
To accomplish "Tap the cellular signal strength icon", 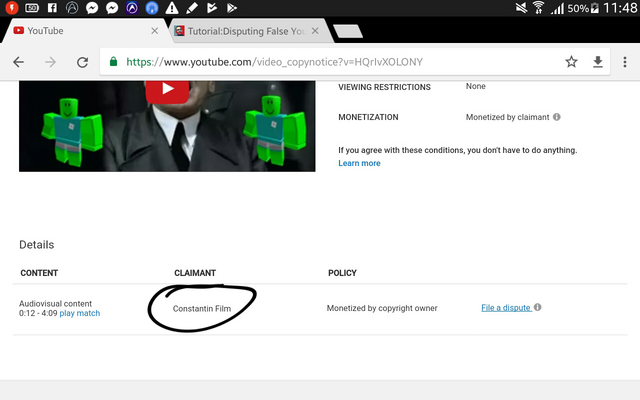I will click(557, 8).
